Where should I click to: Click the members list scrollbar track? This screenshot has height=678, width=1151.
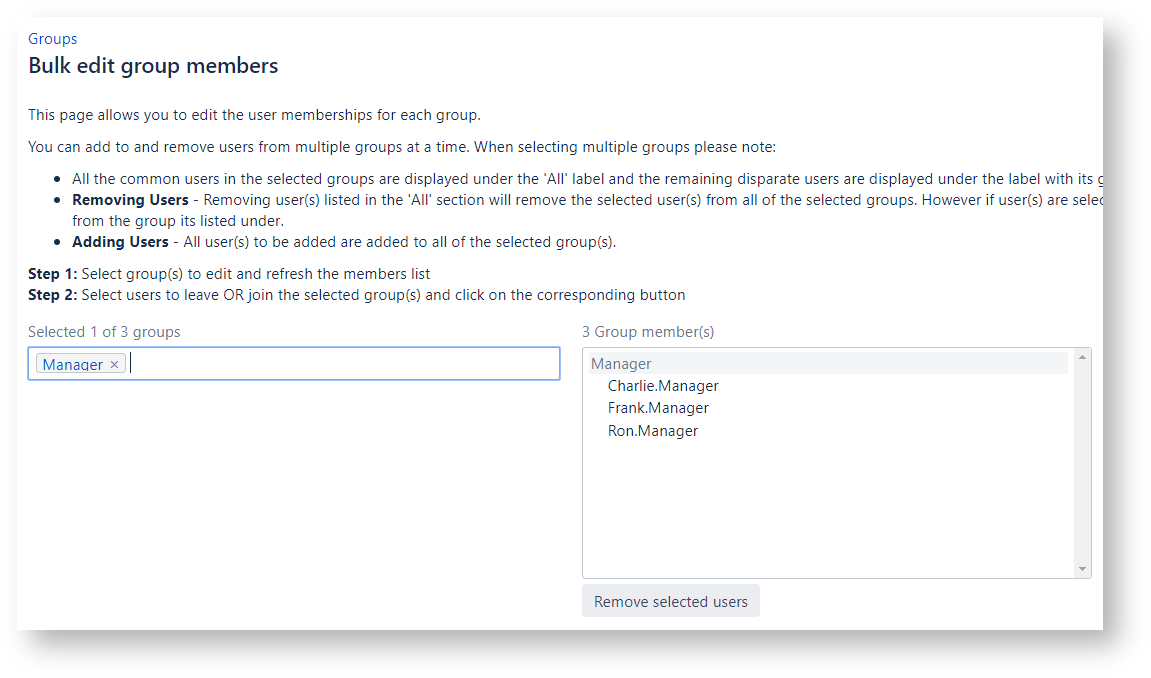tap(1082, 460)
